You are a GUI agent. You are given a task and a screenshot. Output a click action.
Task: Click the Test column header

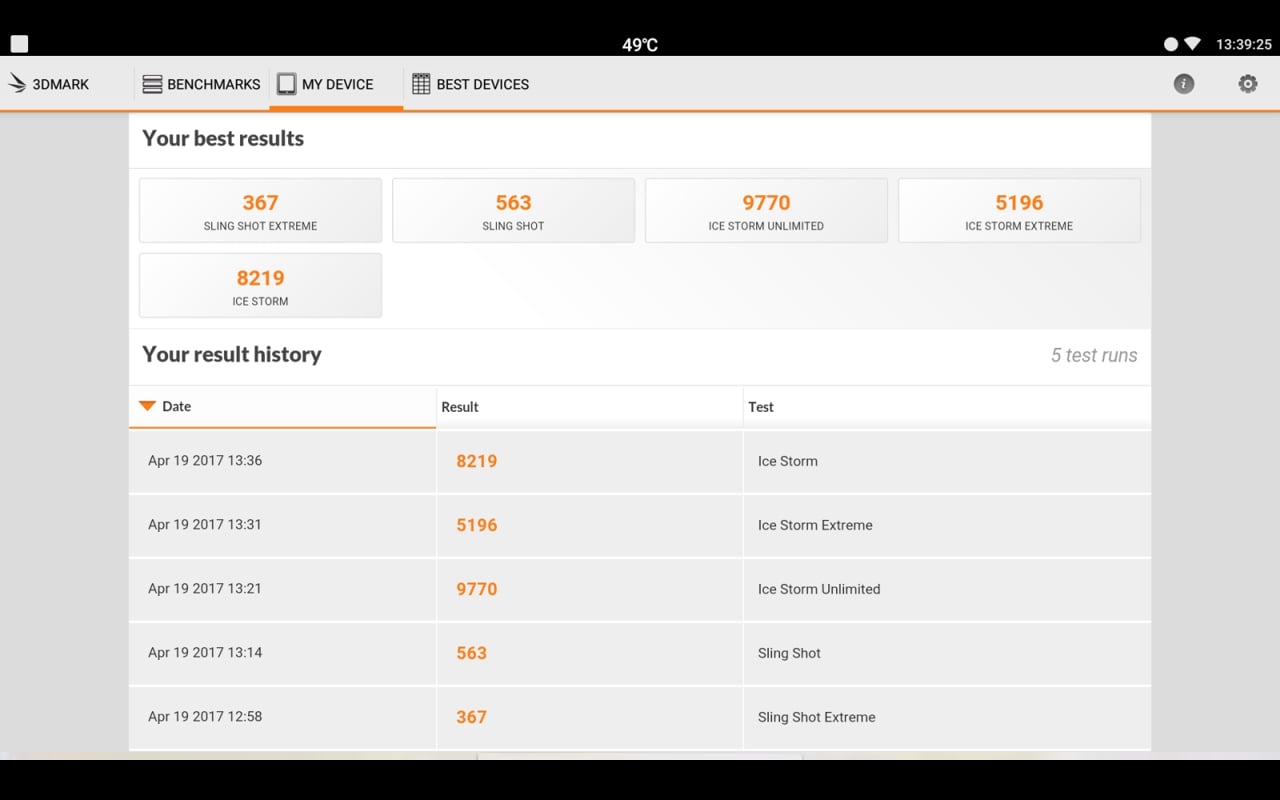pyautogui.click(x=947, y=407)
